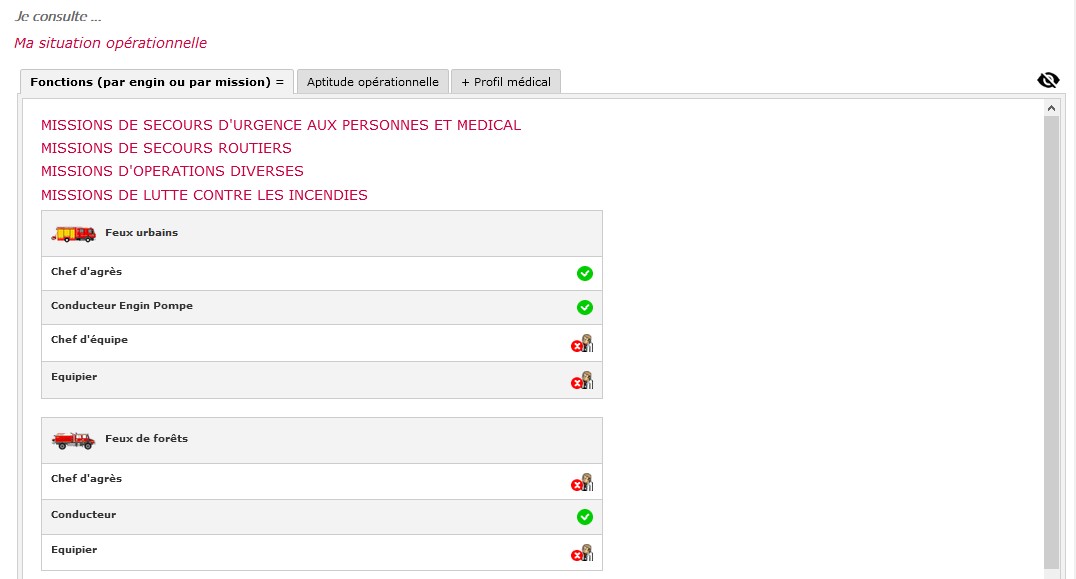The height and width of the screenshot is (579, 1076).
Task: Click green check icon for Chef d'agrès urbain
Action: [585, 274]
